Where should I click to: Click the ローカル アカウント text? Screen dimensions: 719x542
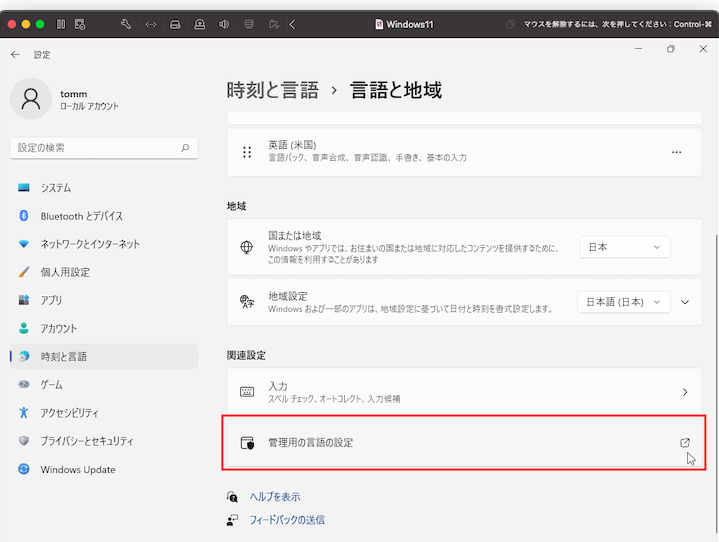tap(89, 106)
